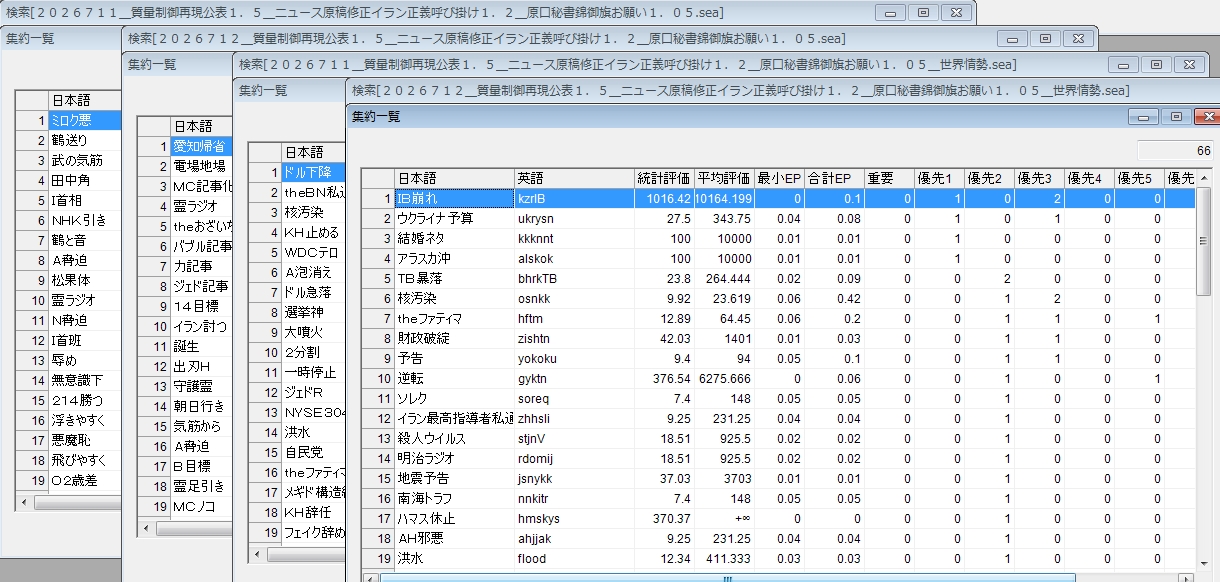Click the 大噴火 entry

[x=313, y=332]
